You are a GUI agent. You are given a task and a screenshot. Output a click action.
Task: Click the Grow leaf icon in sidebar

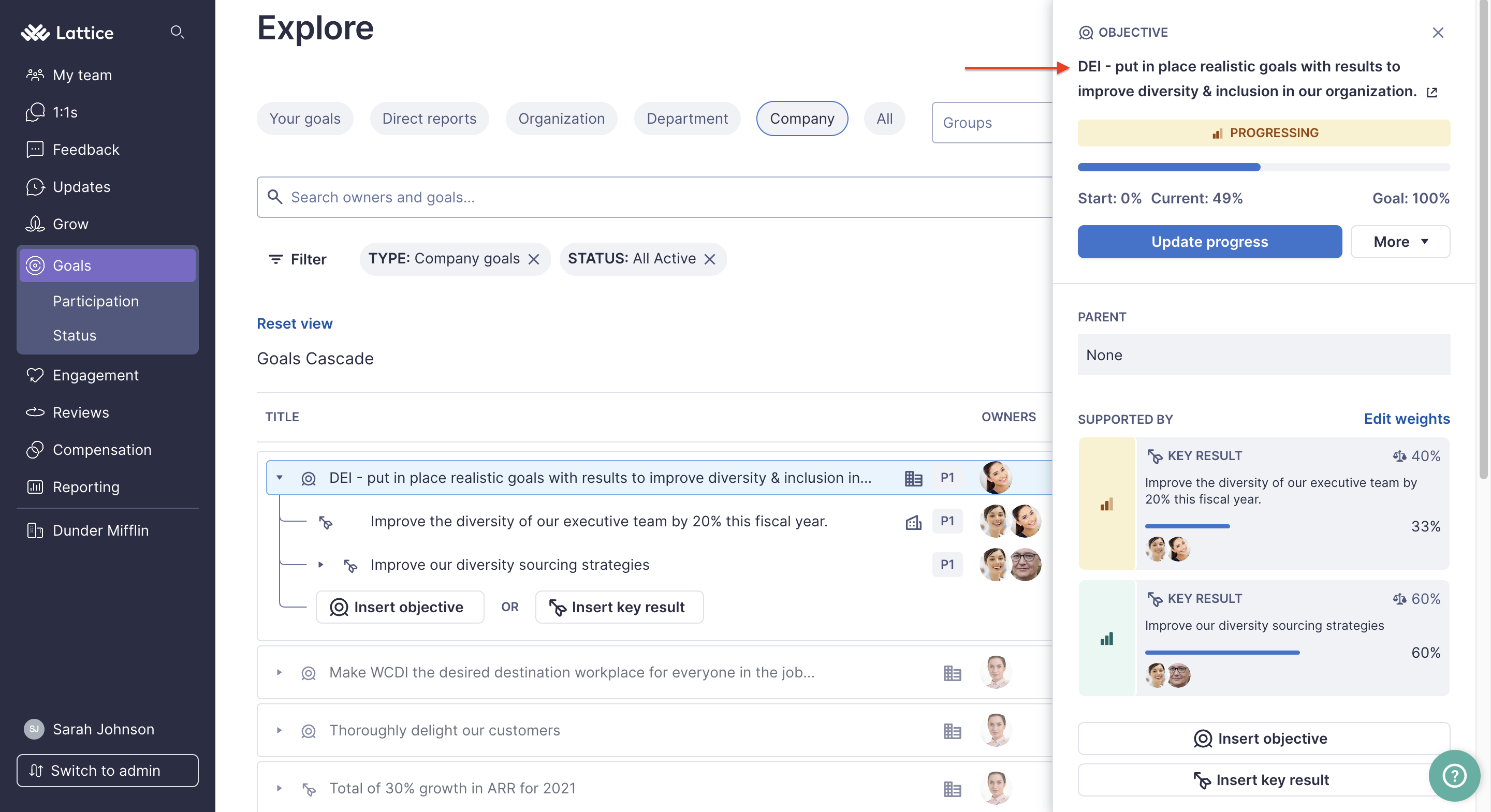tap(35, 224)
